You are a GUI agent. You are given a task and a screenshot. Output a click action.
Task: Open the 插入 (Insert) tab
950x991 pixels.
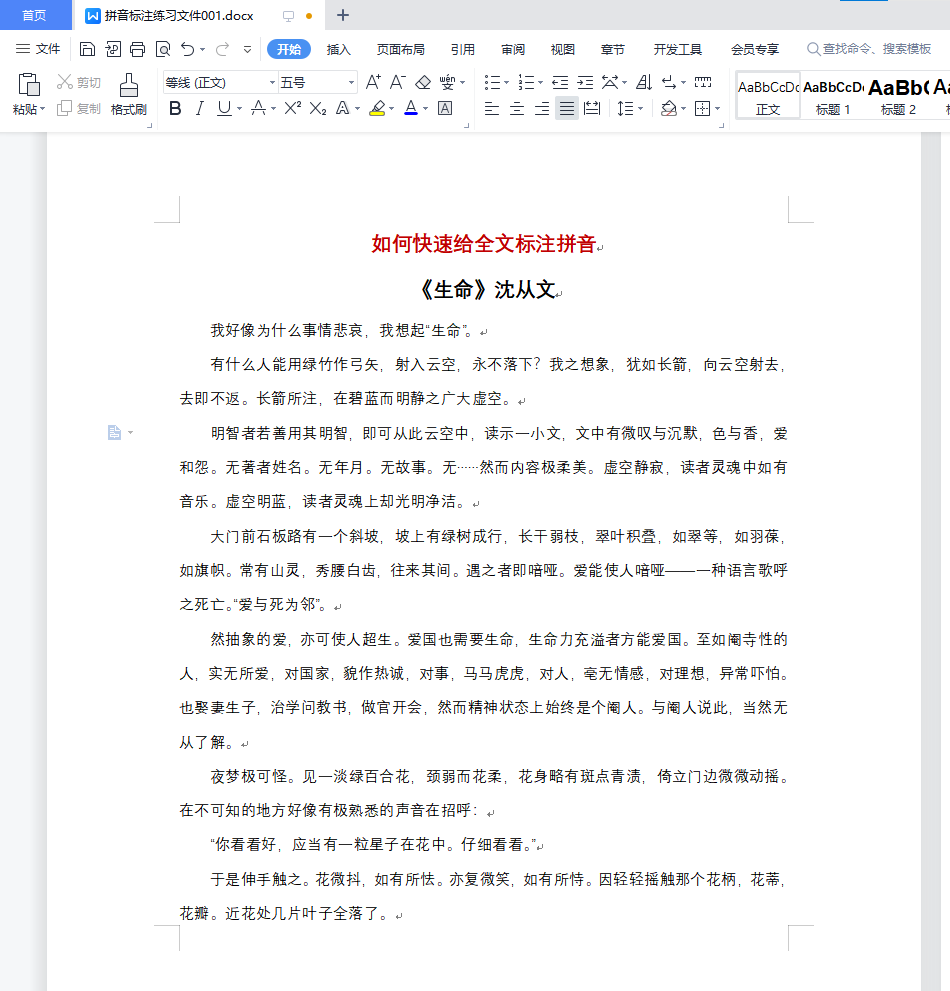[x=338, y=49]
